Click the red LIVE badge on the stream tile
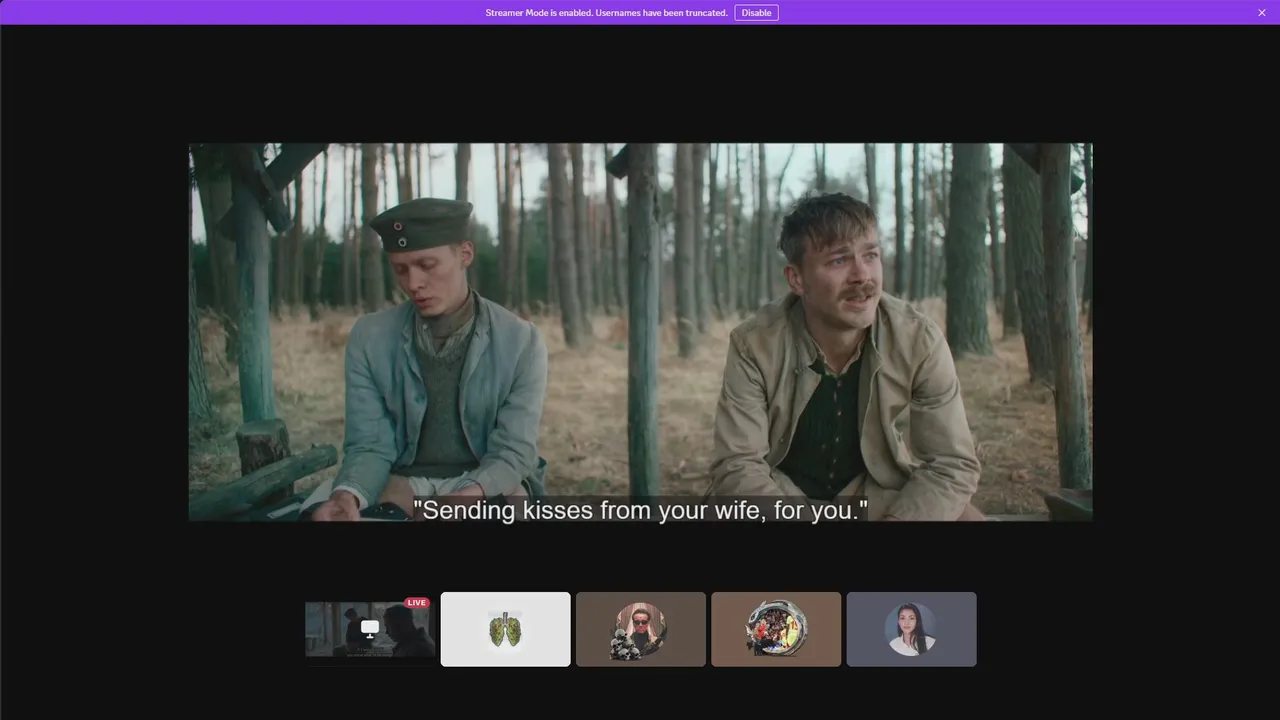The image size is (1280, 720). coord(417,603)
